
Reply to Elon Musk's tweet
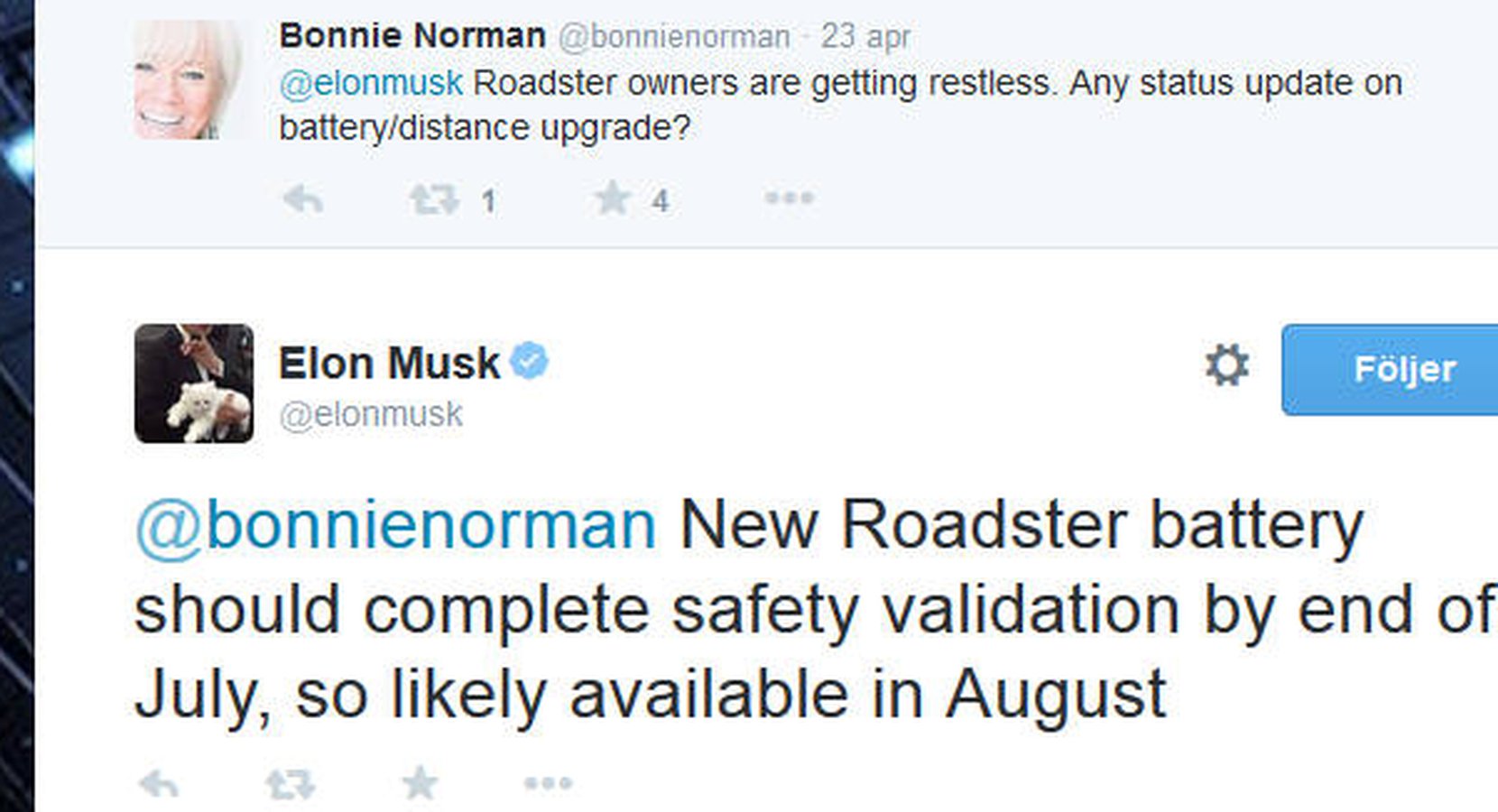click(x=159, y=783)
